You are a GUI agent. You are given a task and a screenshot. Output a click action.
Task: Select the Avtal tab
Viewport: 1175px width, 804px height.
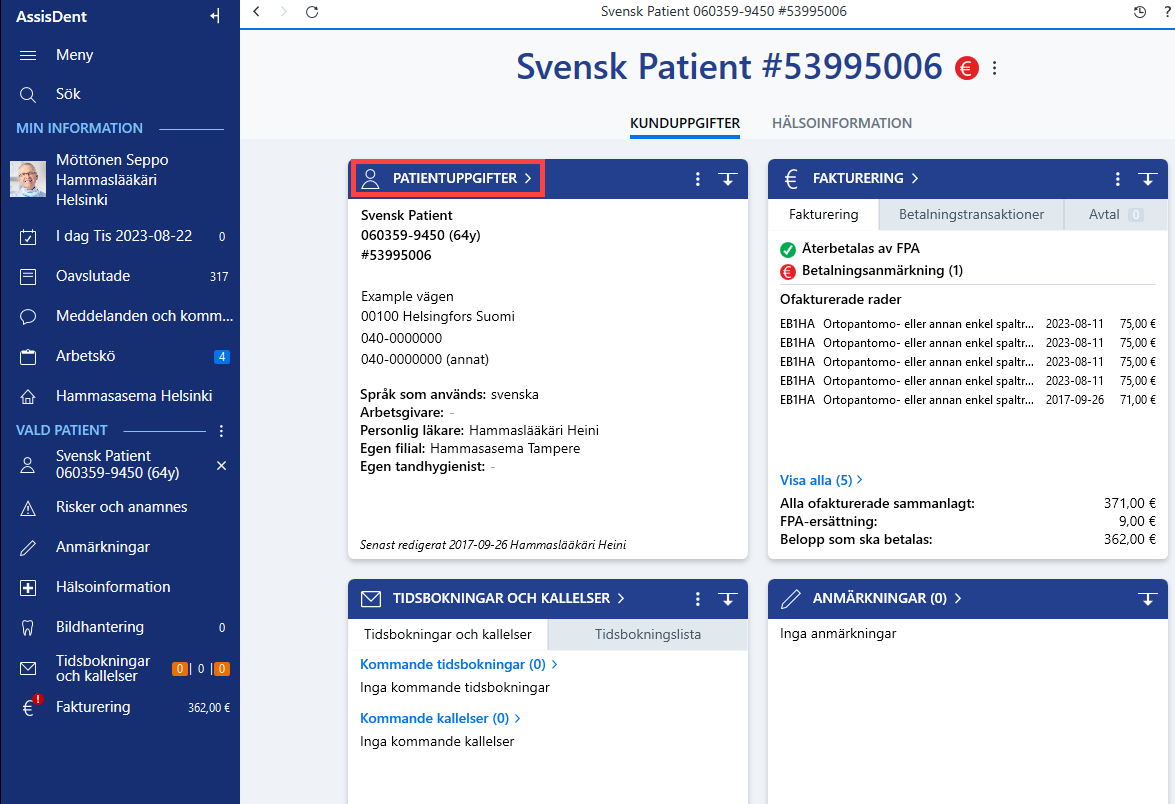coord(1116,214)
